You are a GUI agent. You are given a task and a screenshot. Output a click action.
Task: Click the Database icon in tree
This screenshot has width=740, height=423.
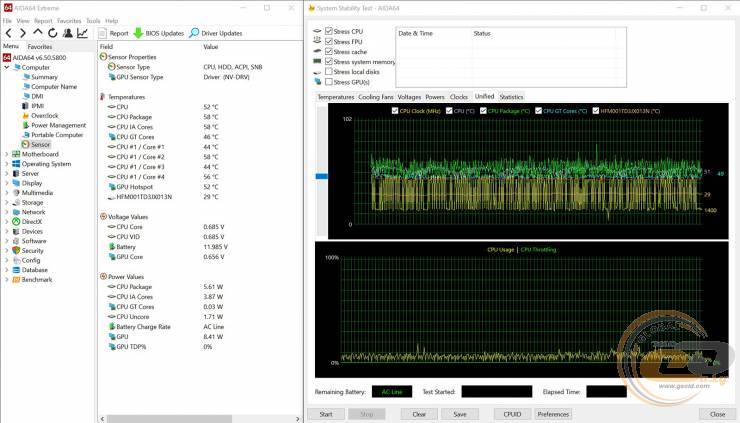click(16, 270)
